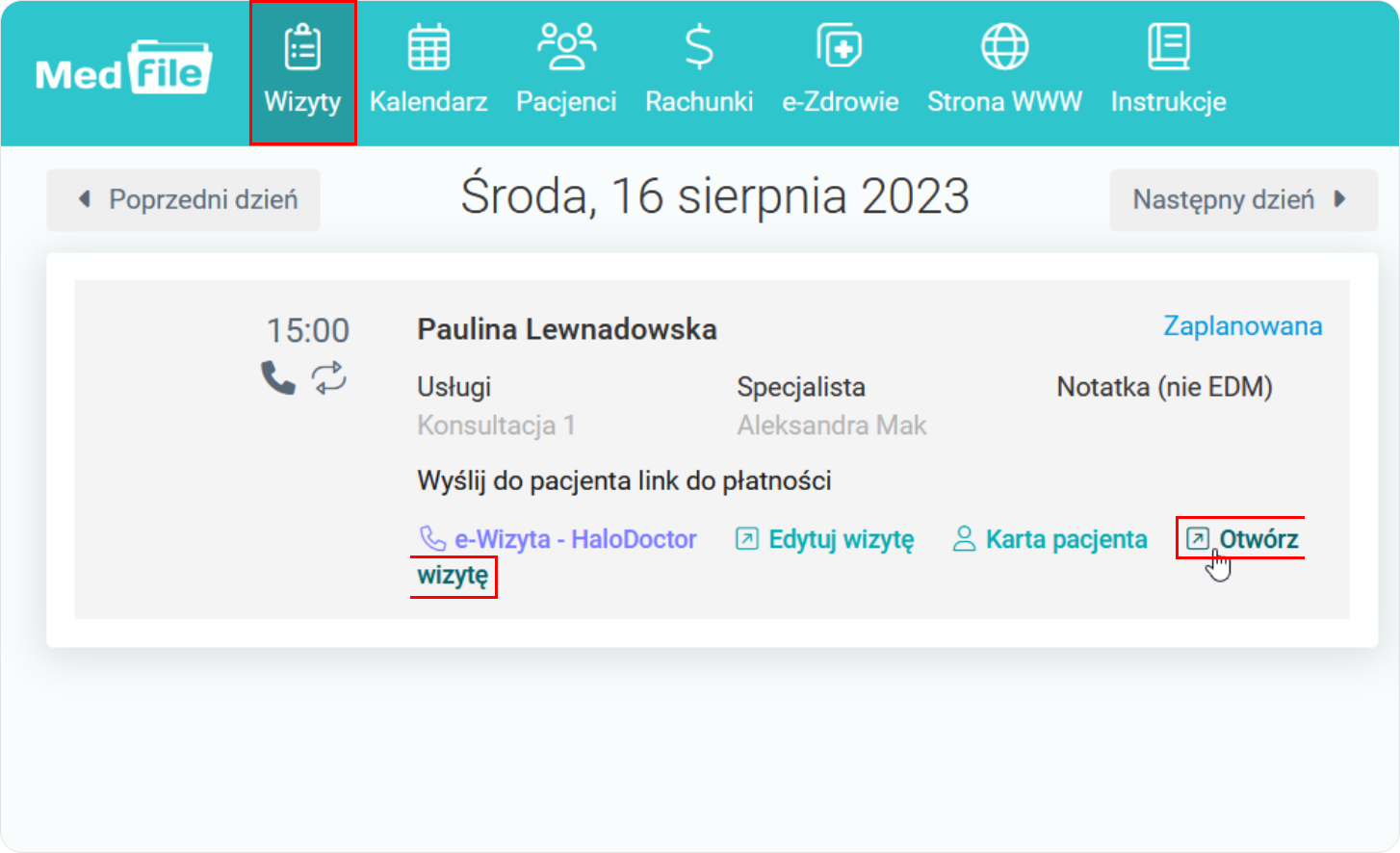Select the Pacjenci menu label

pyautogui.click(x=566, y=102)
